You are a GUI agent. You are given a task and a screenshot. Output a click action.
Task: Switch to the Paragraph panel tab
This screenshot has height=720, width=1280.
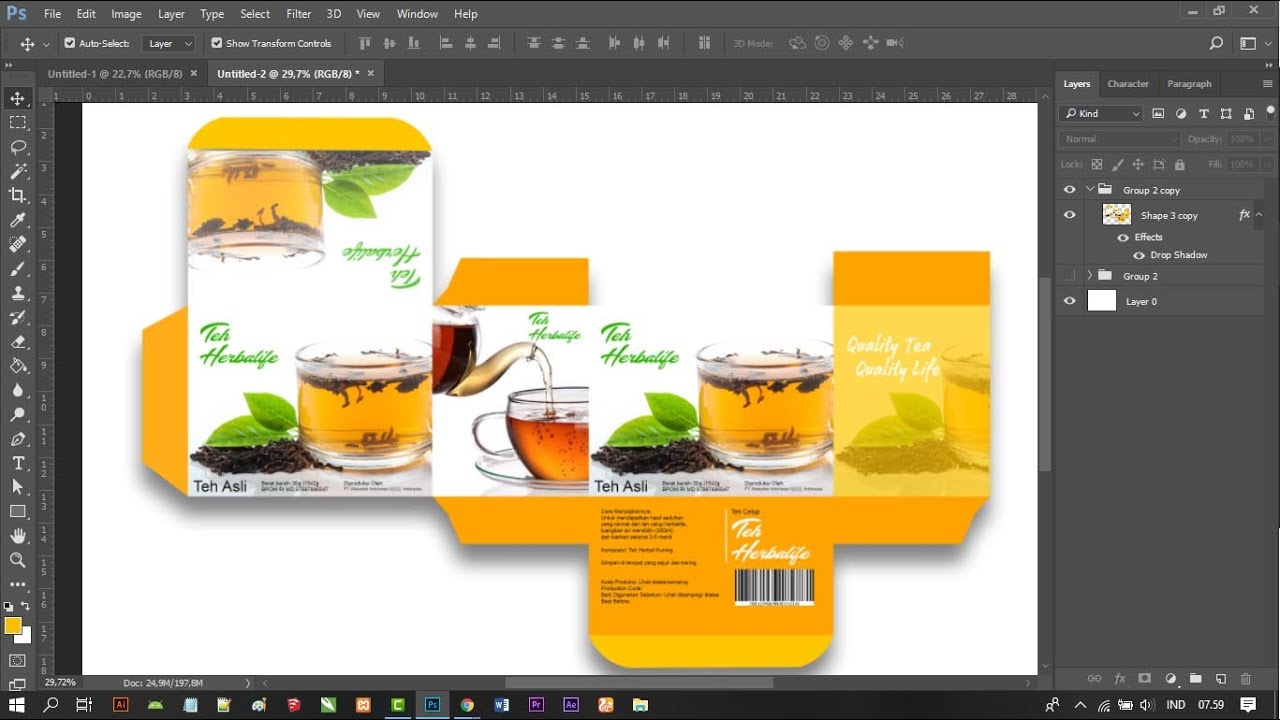click(x=1189, y=84)
